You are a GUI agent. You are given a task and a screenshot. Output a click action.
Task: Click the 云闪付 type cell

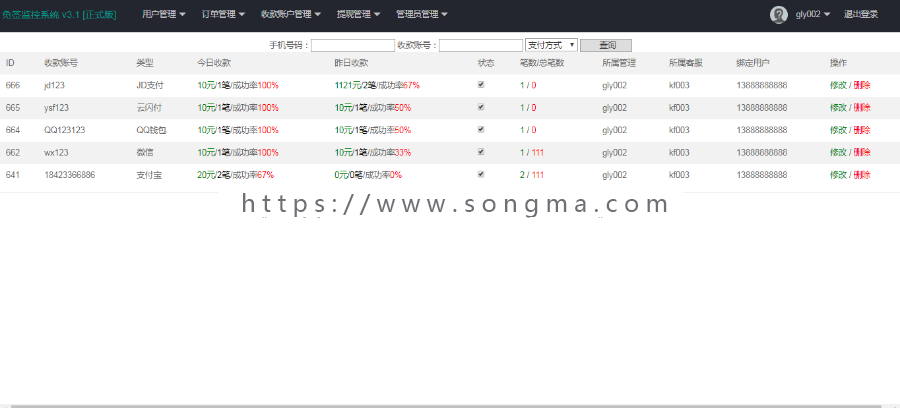click(149, 107)
